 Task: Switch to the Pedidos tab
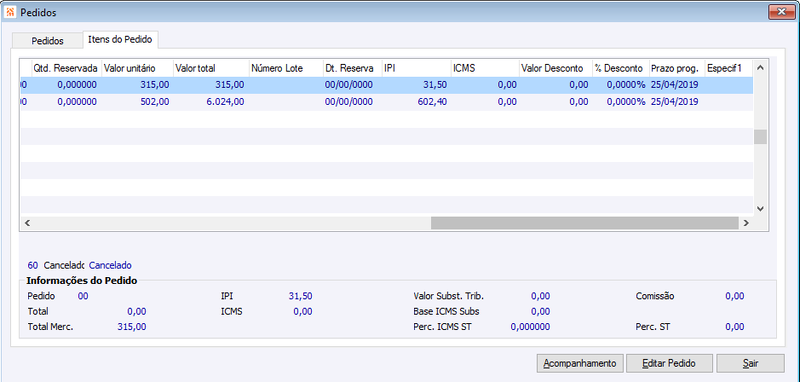pyautogui.click(x=47, y=41)
